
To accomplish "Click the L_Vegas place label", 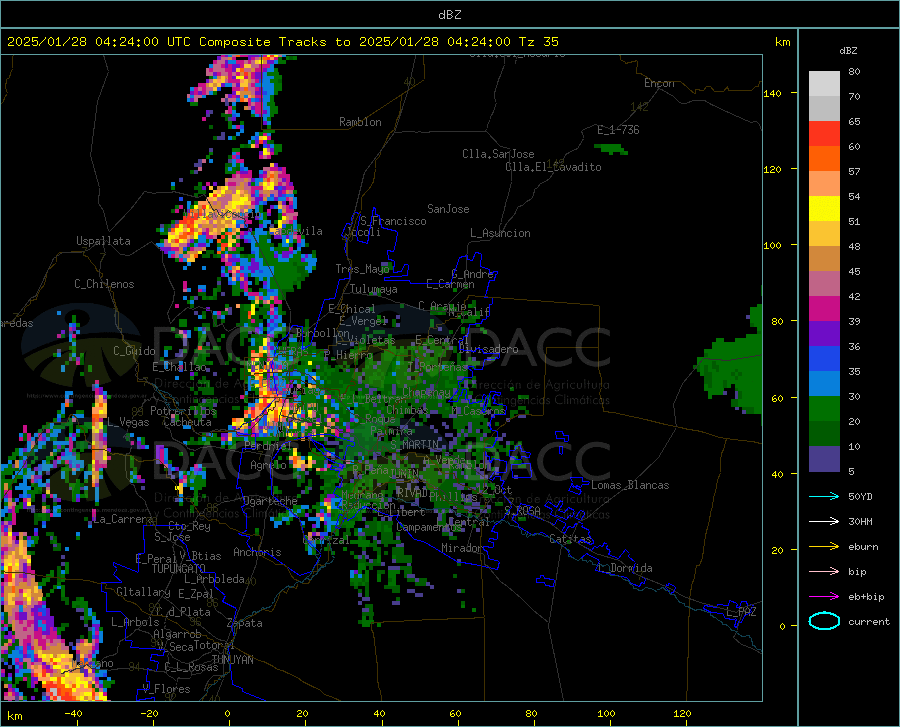I will click(128, 422).
